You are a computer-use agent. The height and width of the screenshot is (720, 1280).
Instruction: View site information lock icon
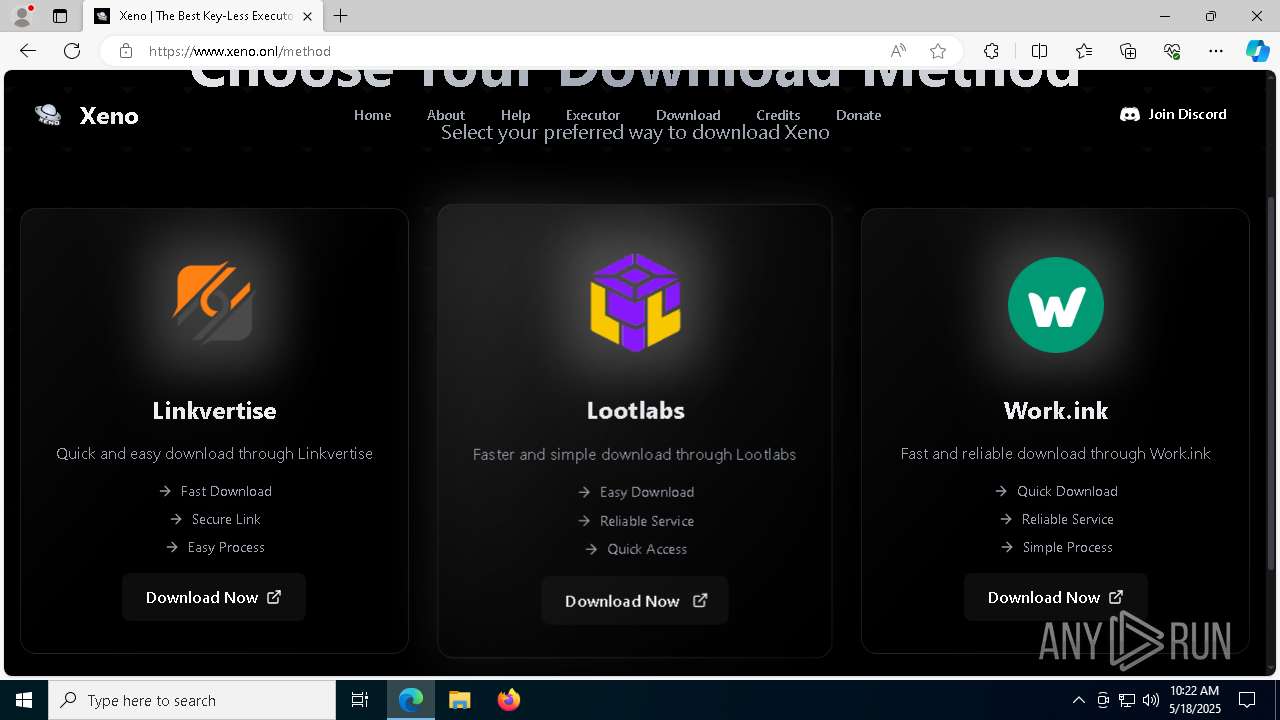pos(126,51)
